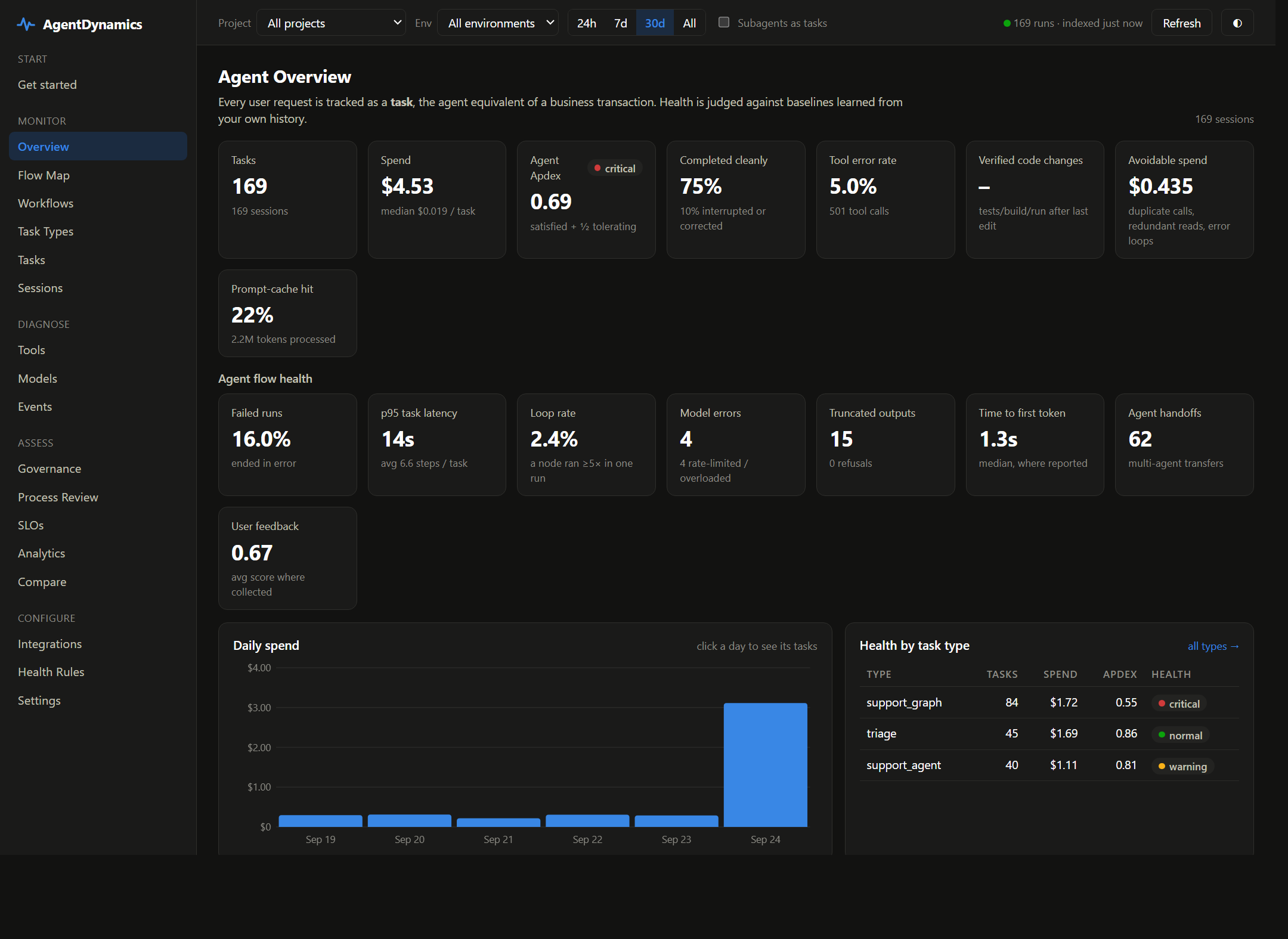This screenshot has height=939, width=1288.
Task: Open the All projects dropdown
Action: pyautogui.click(x=332, y=23)
